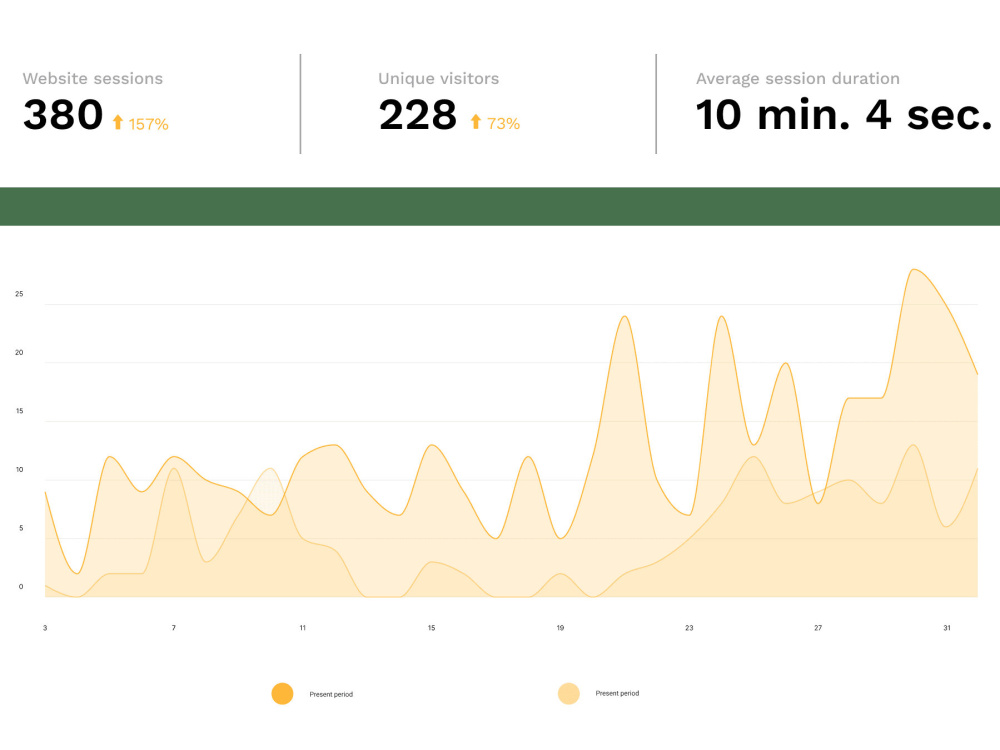Click the chart's highest peak near day 30
Viewport: 1000px width, 750px height.
pos(915,270)
